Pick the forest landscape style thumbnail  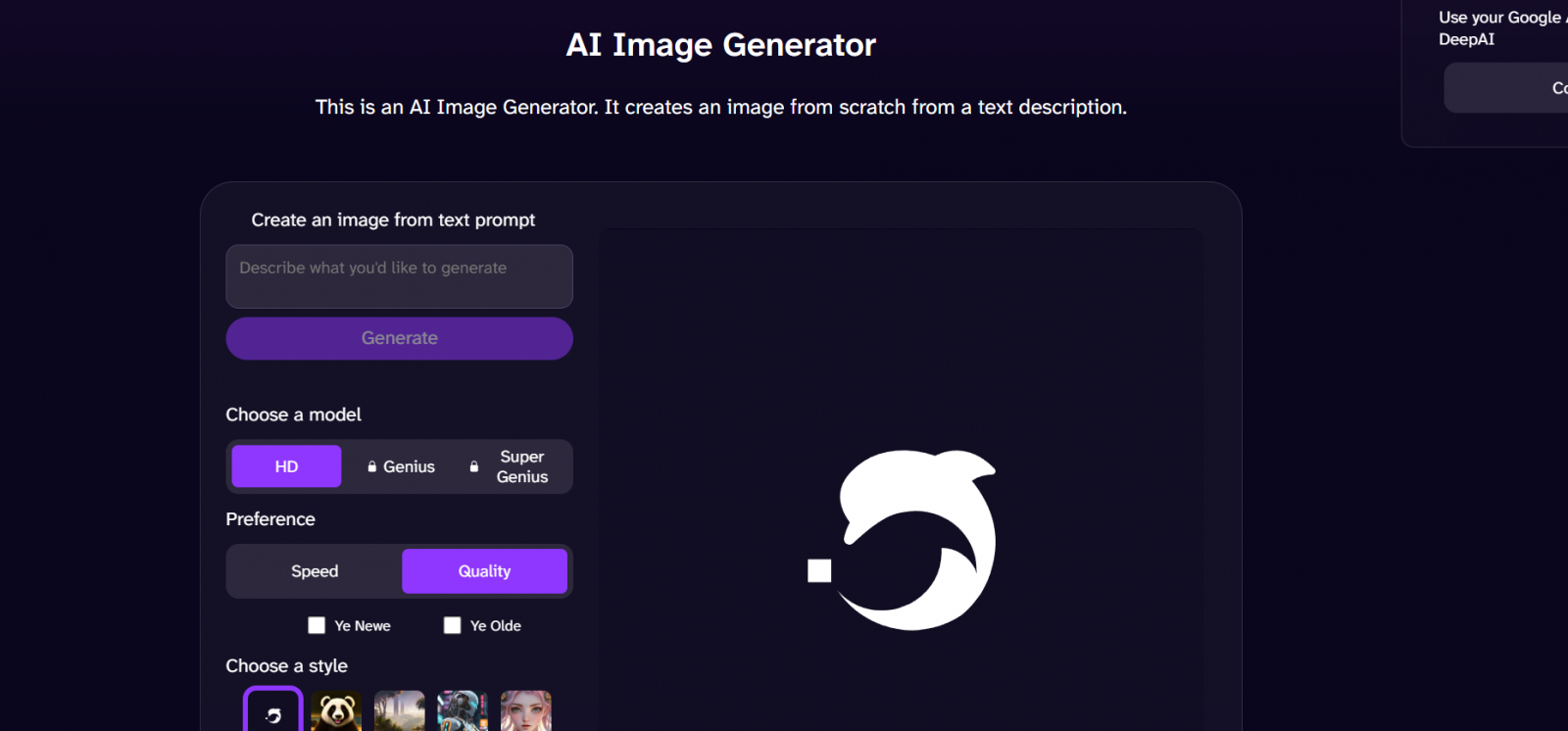pyautogui.click(x=400, y=711)
